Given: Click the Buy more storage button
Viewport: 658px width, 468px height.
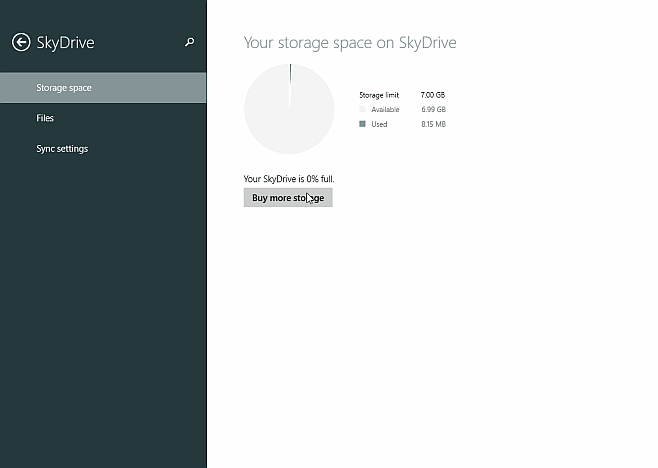Looking at the screenshot, I should pos(288,198).
